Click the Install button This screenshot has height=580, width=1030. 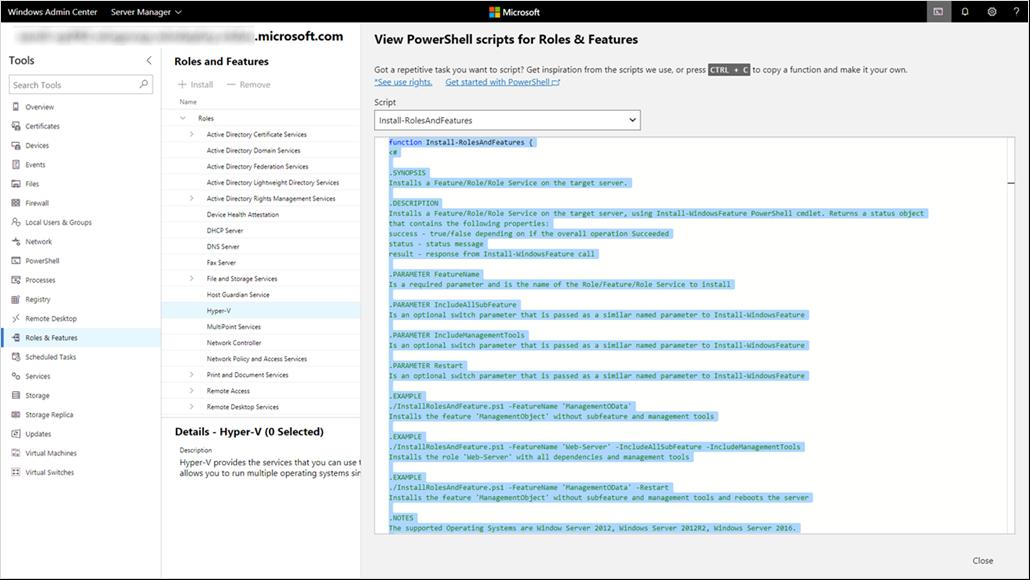coord(196,85)
